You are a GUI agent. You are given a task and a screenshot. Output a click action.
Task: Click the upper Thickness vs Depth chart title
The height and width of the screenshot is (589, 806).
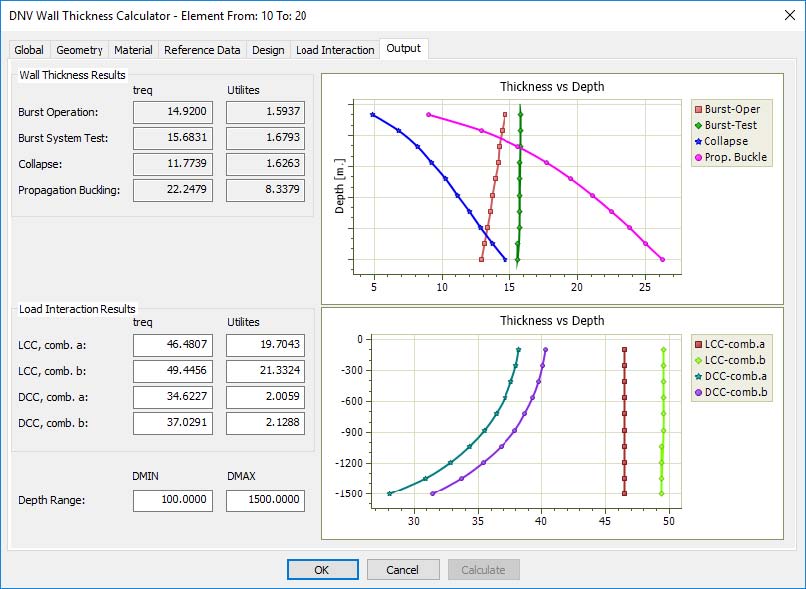click(x=552, y=86)
